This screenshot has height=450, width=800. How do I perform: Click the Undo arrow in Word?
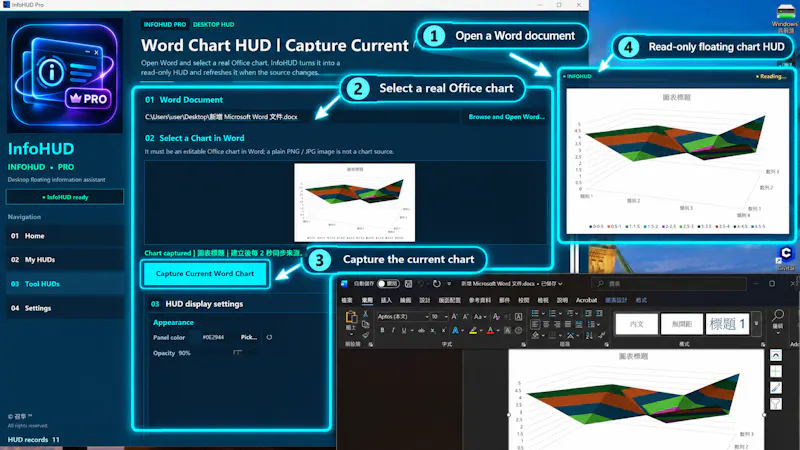tap(421, 284)
